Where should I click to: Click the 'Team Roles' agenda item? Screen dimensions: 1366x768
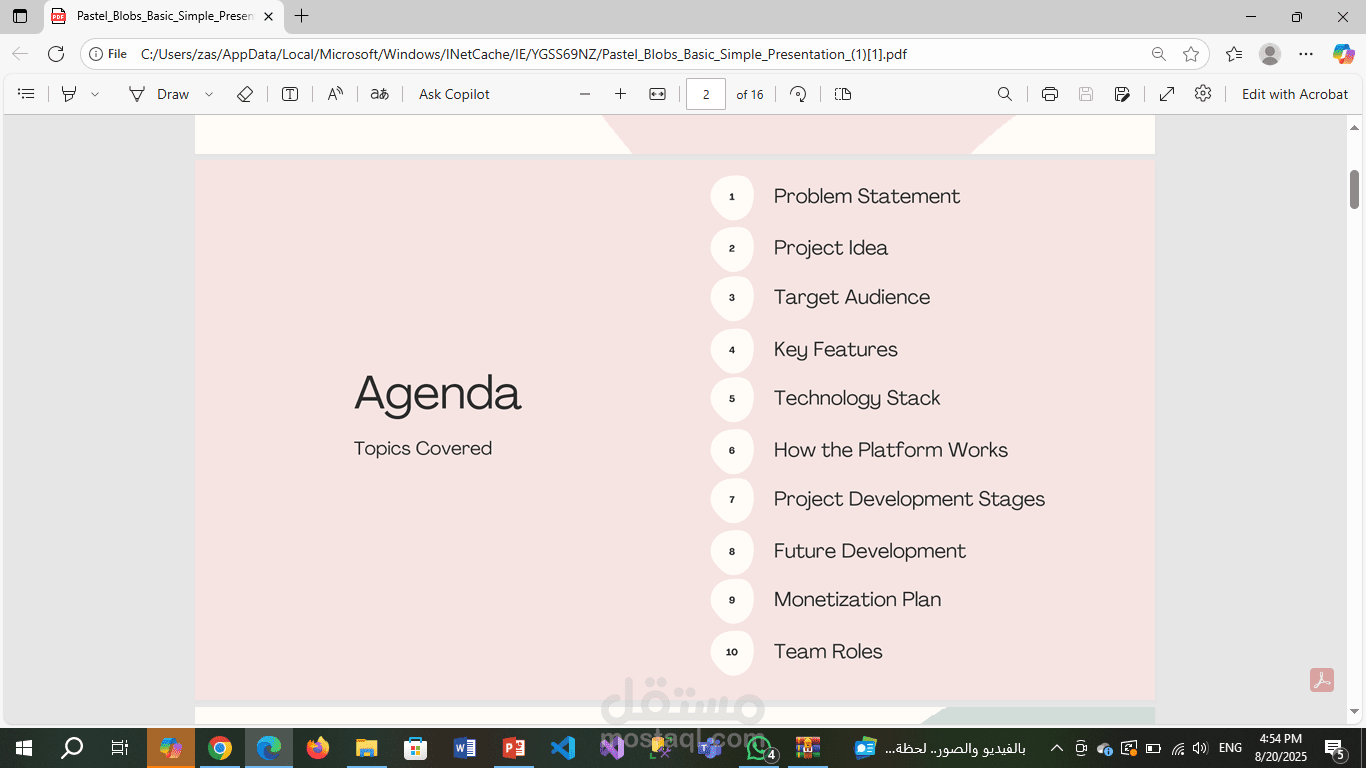tap(828, 651)
